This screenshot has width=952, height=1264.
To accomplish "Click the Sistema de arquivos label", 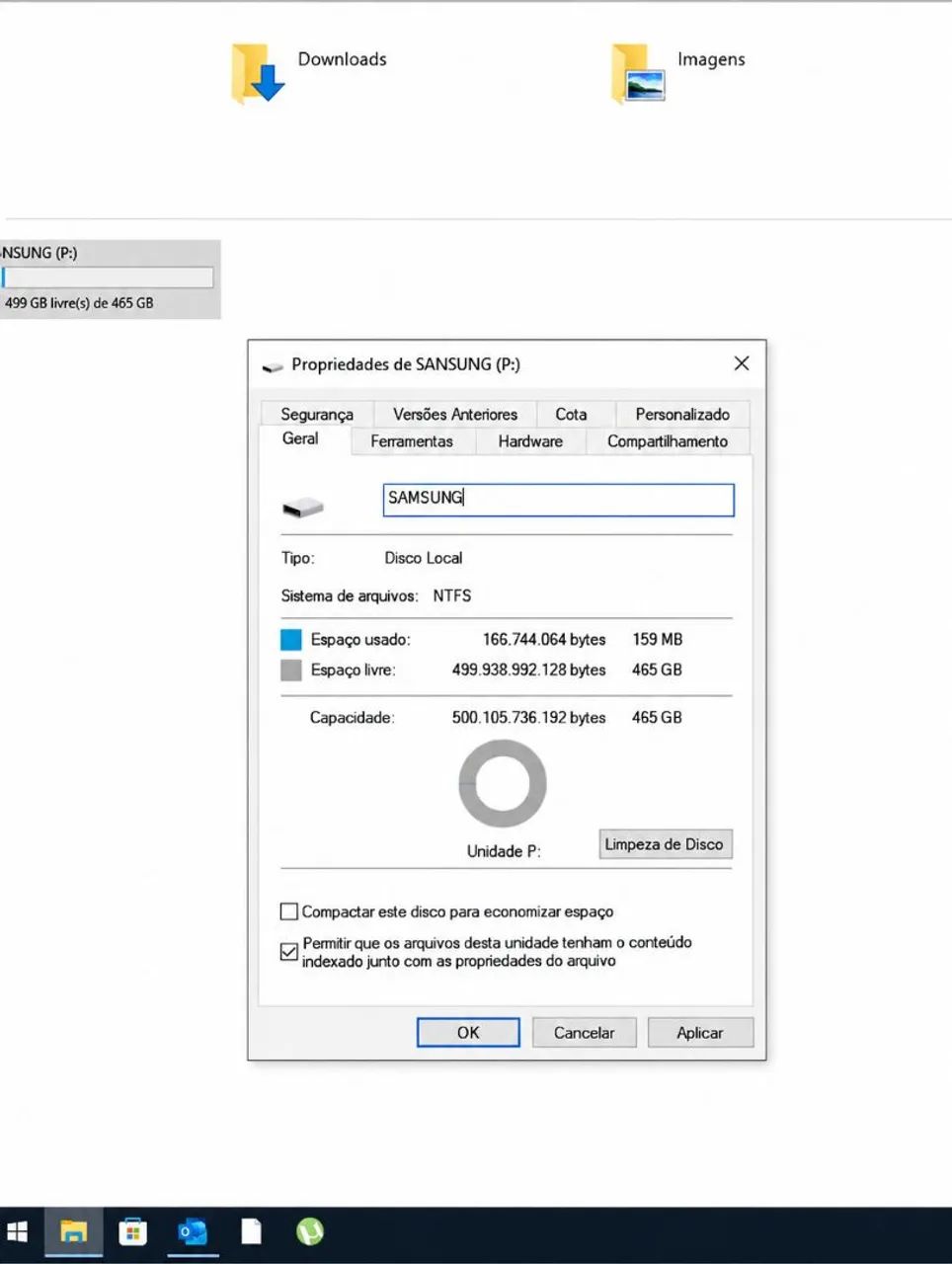I will (350, 596).
